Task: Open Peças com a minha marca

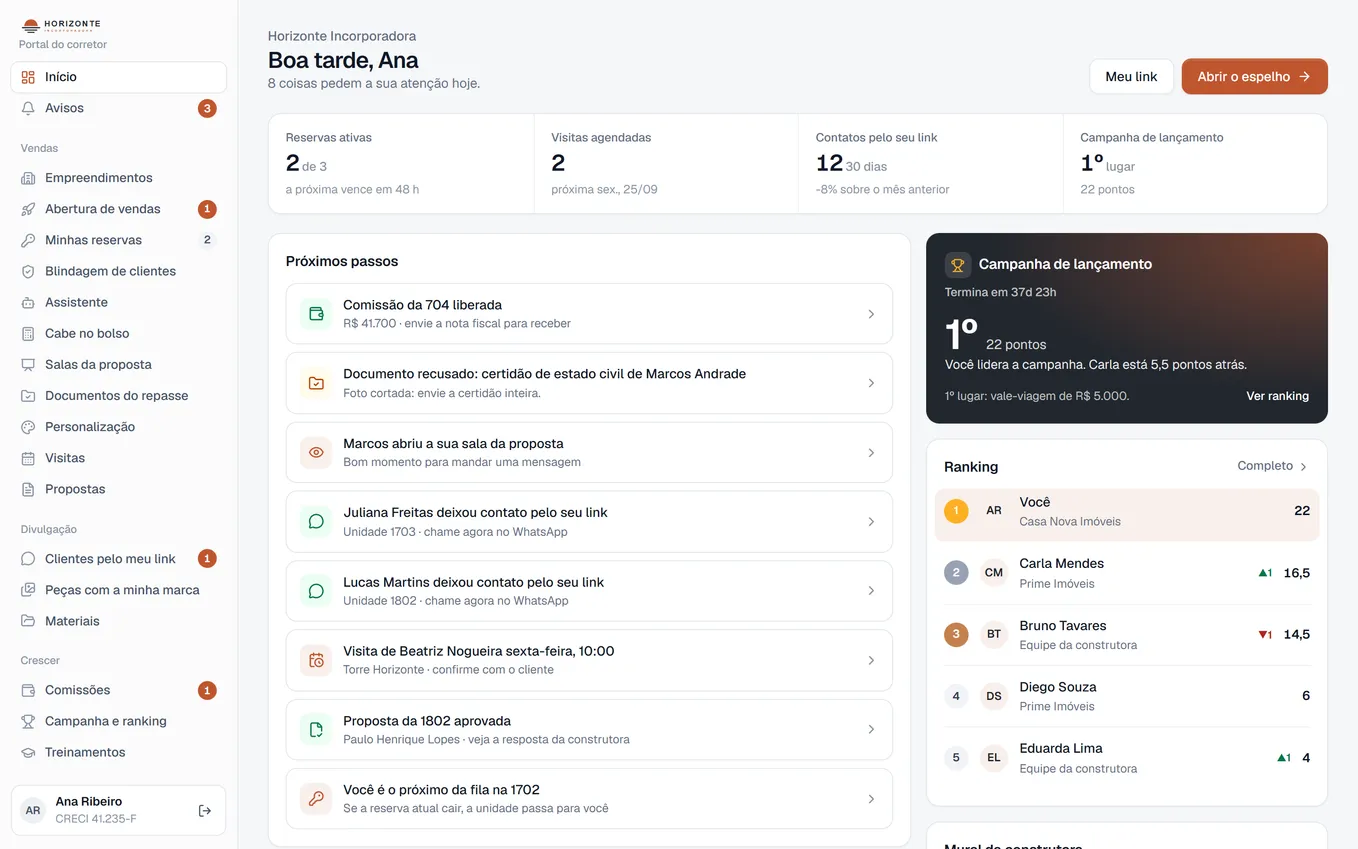Action: pyautogui.click(x=119, y=590)
